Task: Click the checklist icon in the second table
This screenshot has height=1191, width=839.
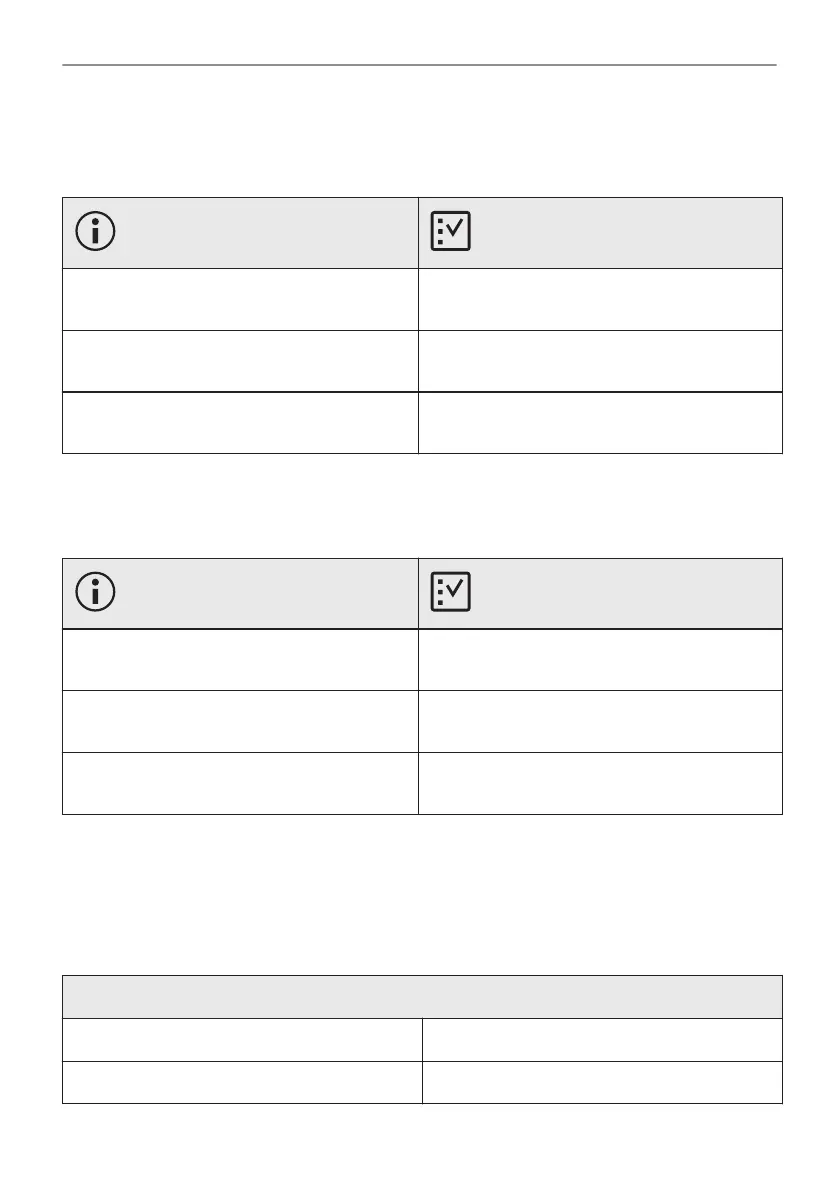Action: click(x=450, y=593)
